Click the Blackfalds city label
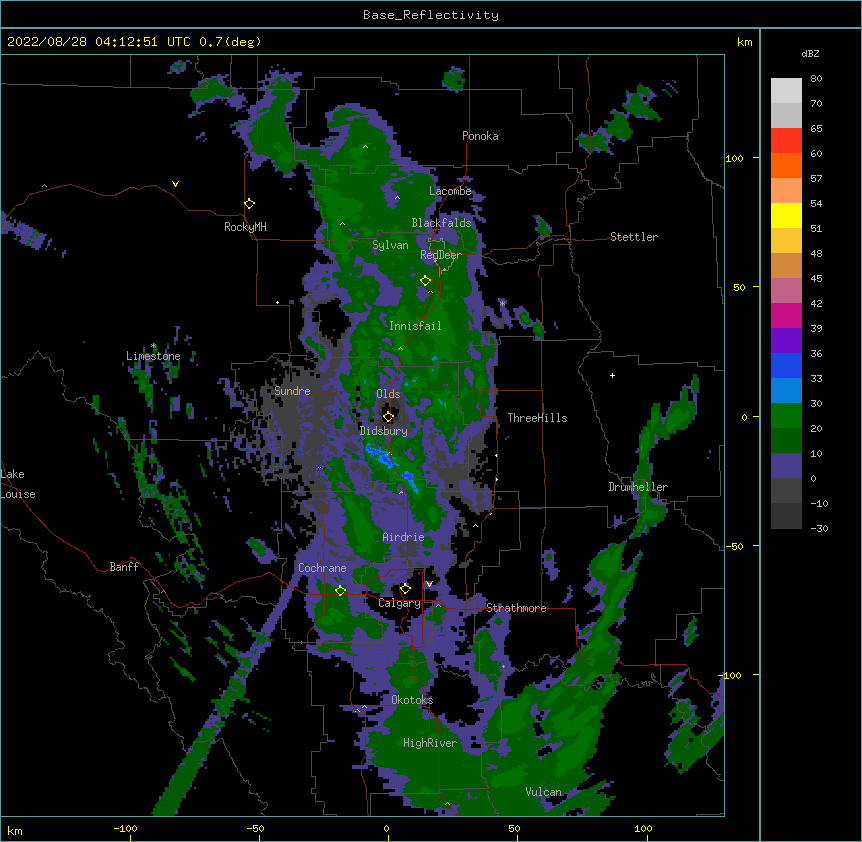Image resolution: width=862 pixels, height=842 pixels. click(441, 223)
